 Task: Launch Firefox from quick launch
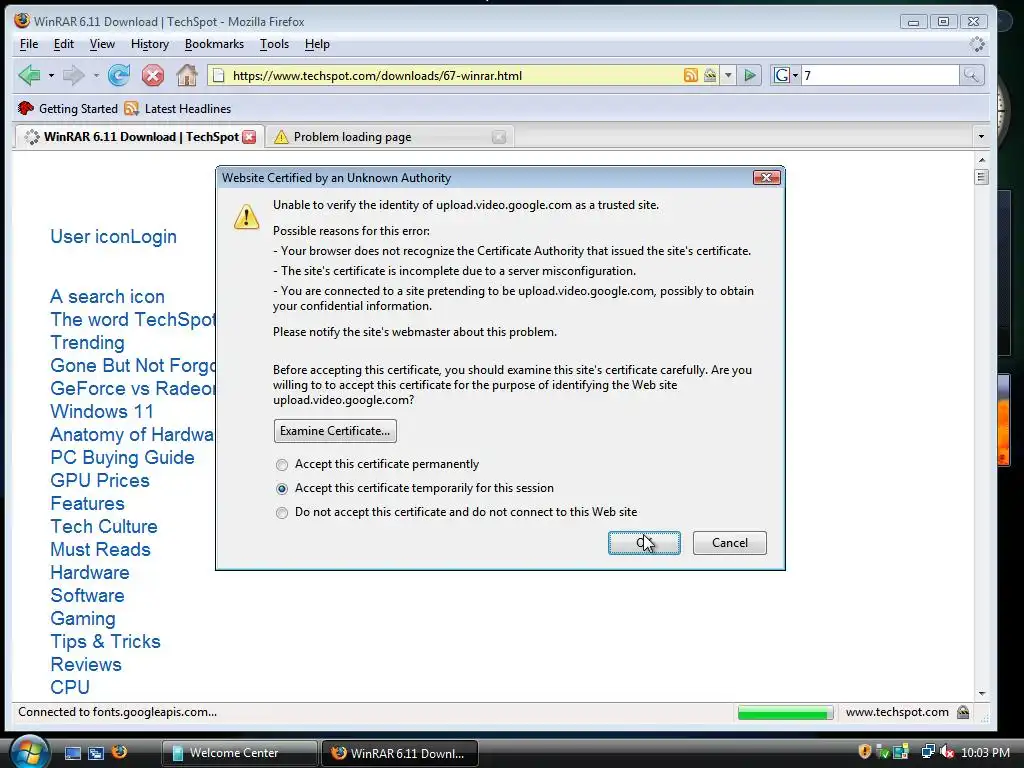(120, 752)
